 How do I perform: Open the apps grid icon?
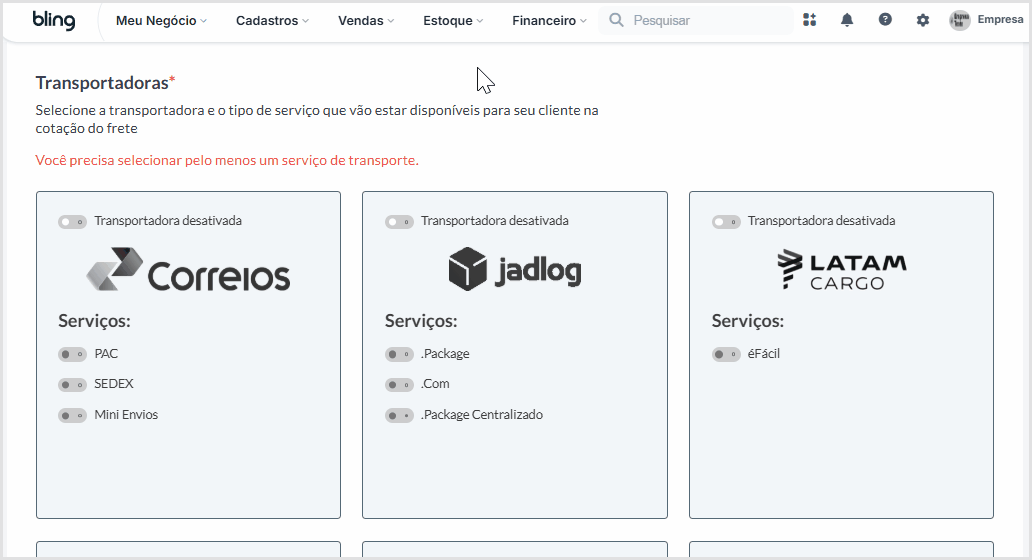[x=810, y=20]
